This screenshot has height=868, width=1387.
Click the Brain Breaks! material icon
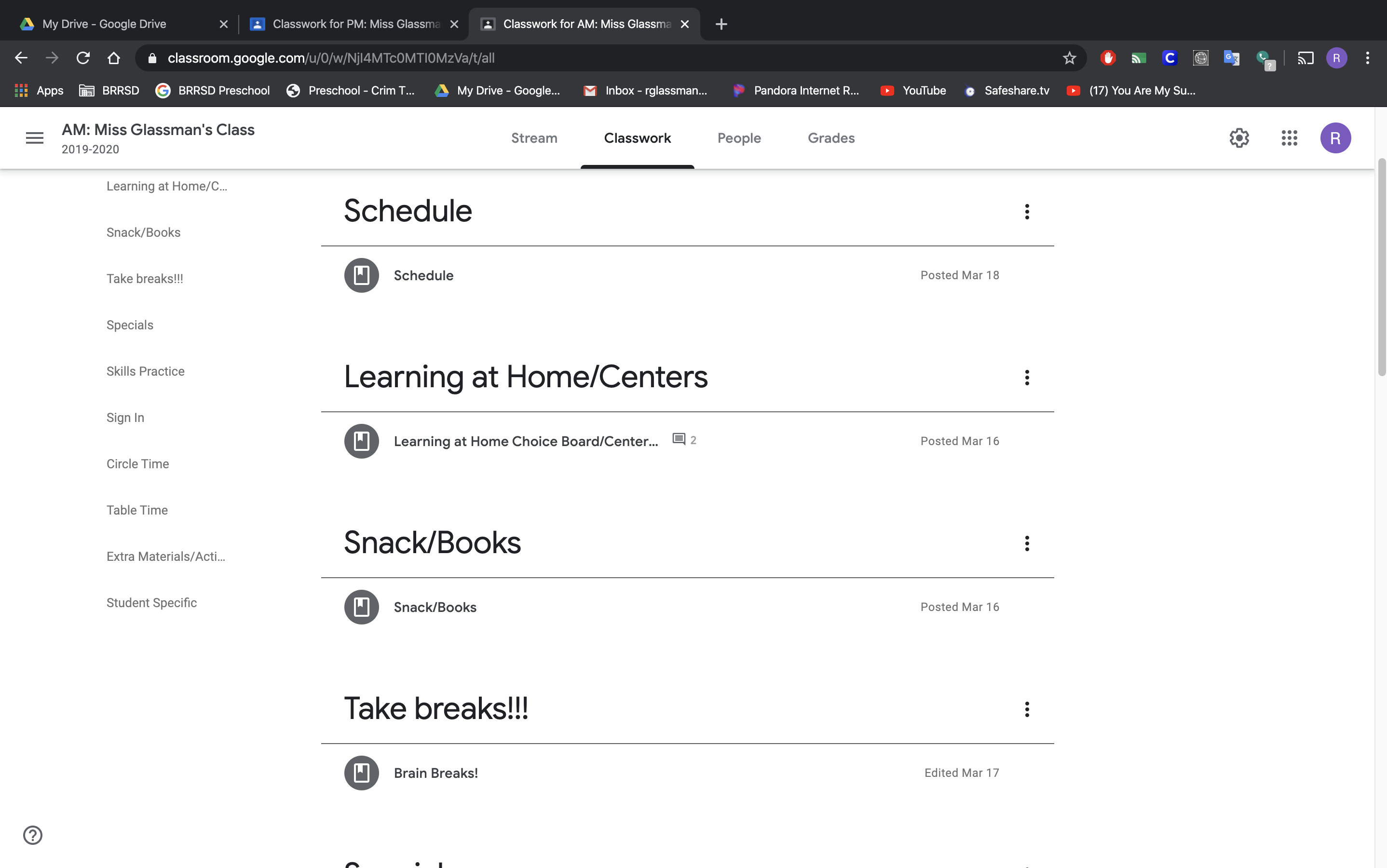point(361,773)
